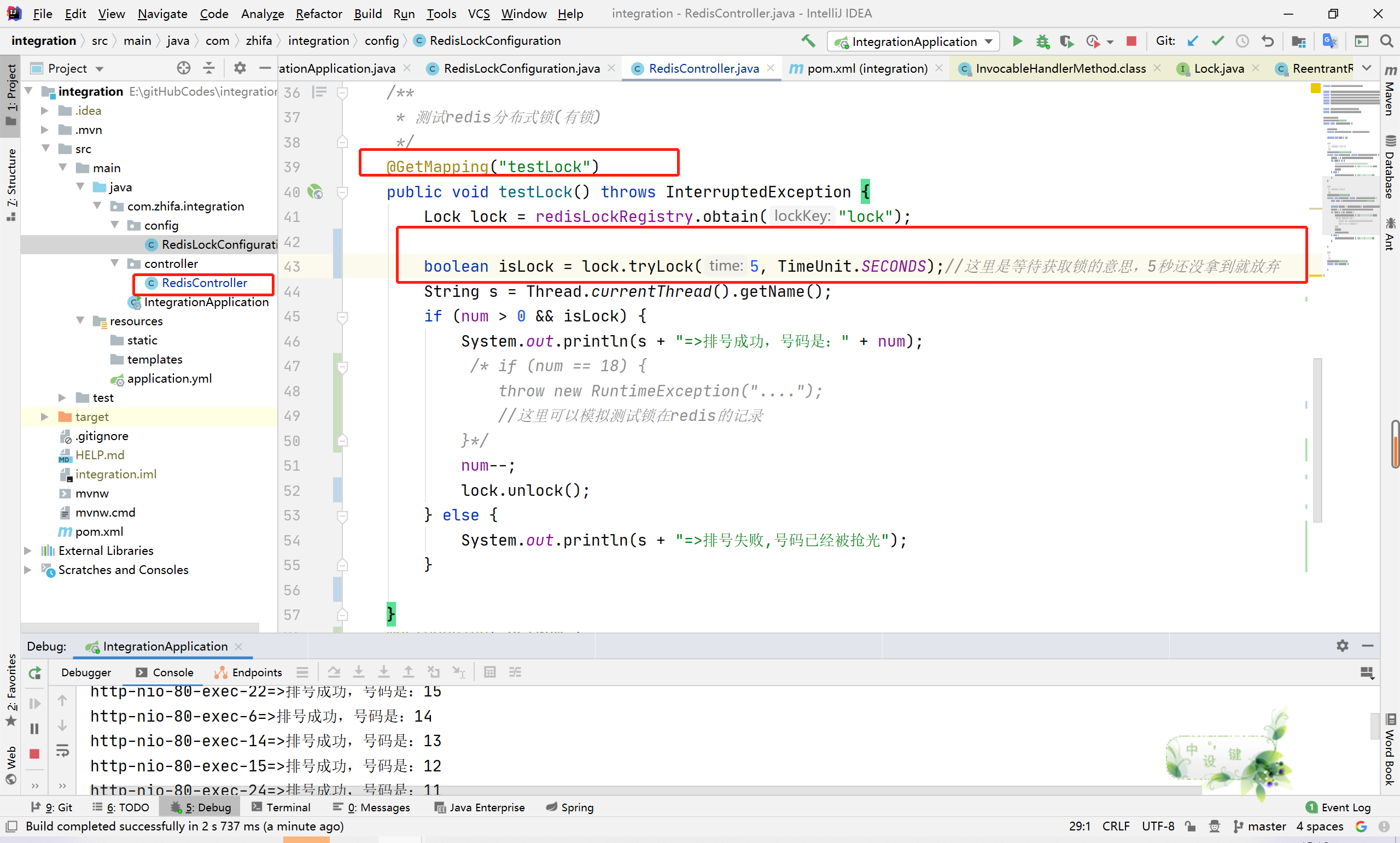Start Debug with the bug icon

coord(1042,41)
